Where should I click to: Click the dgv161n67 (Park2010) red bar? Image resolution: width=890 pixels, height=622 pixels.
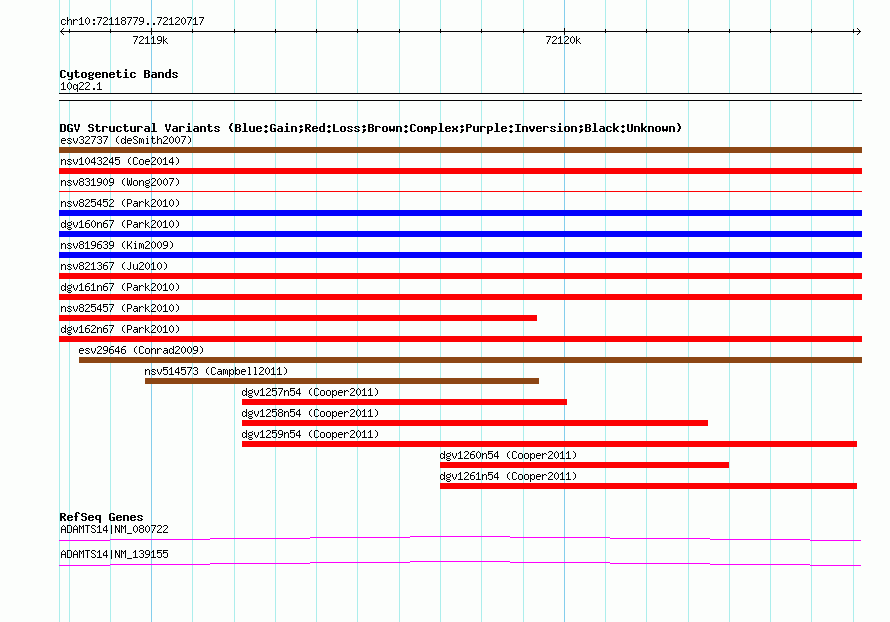460,297
